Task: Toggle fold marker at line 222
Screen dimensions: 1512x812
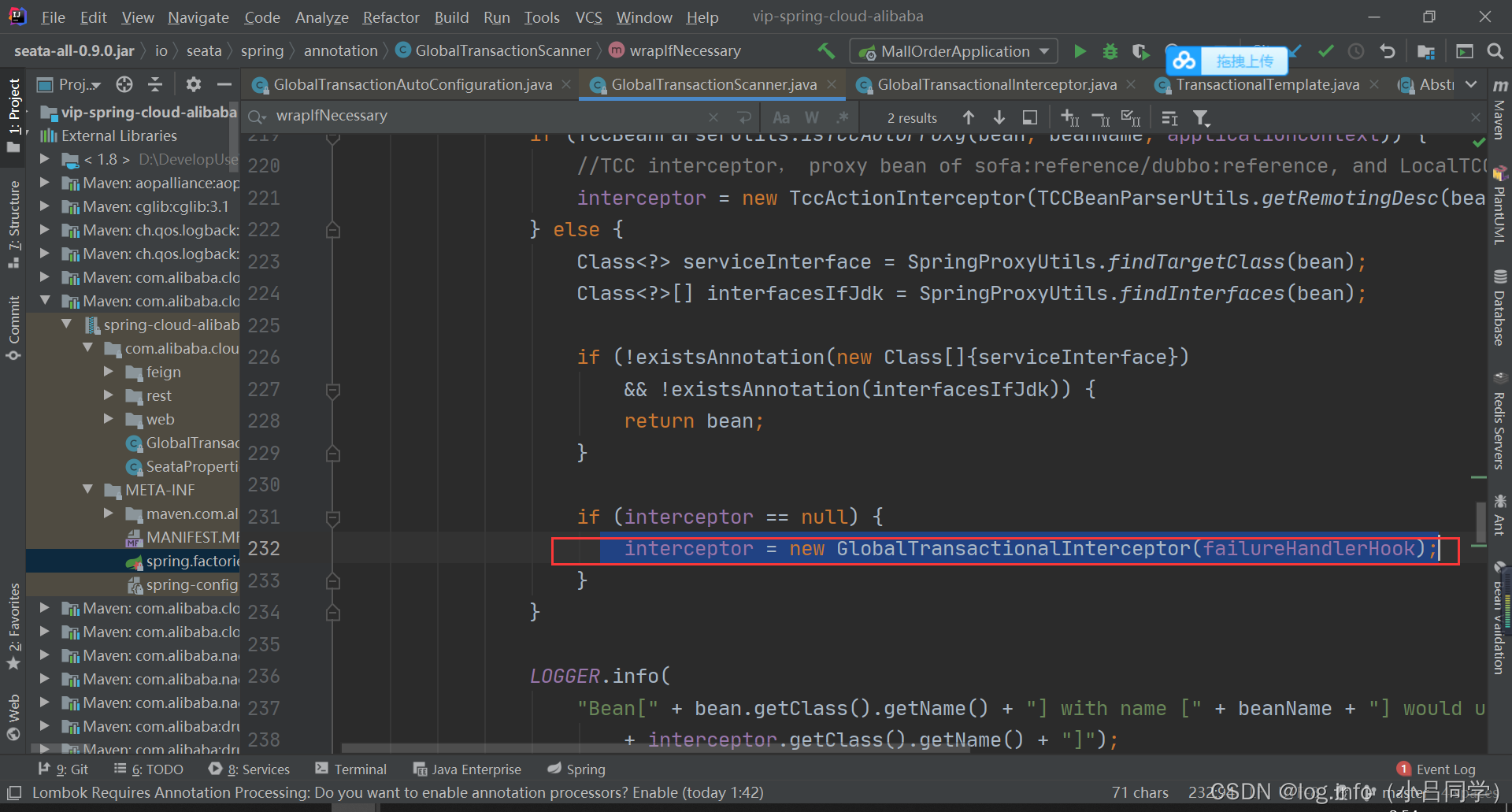Action: tap(333, 230)
